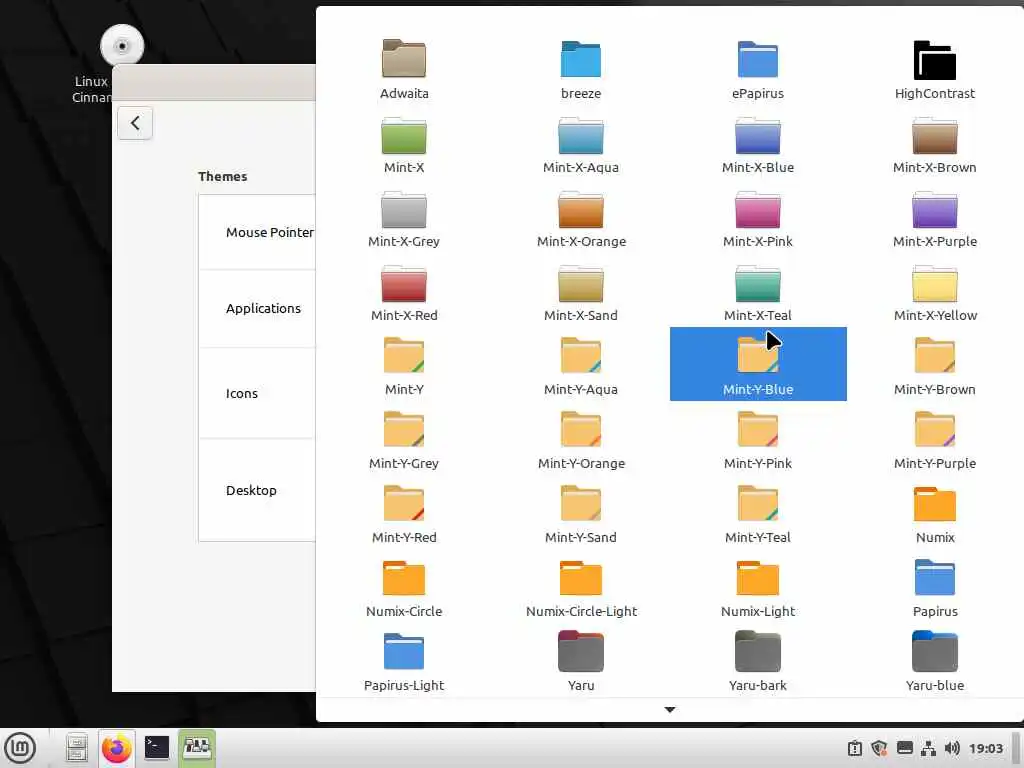Open file manager from the panel
The image size is (1024, 768).
tap(76, 748)
